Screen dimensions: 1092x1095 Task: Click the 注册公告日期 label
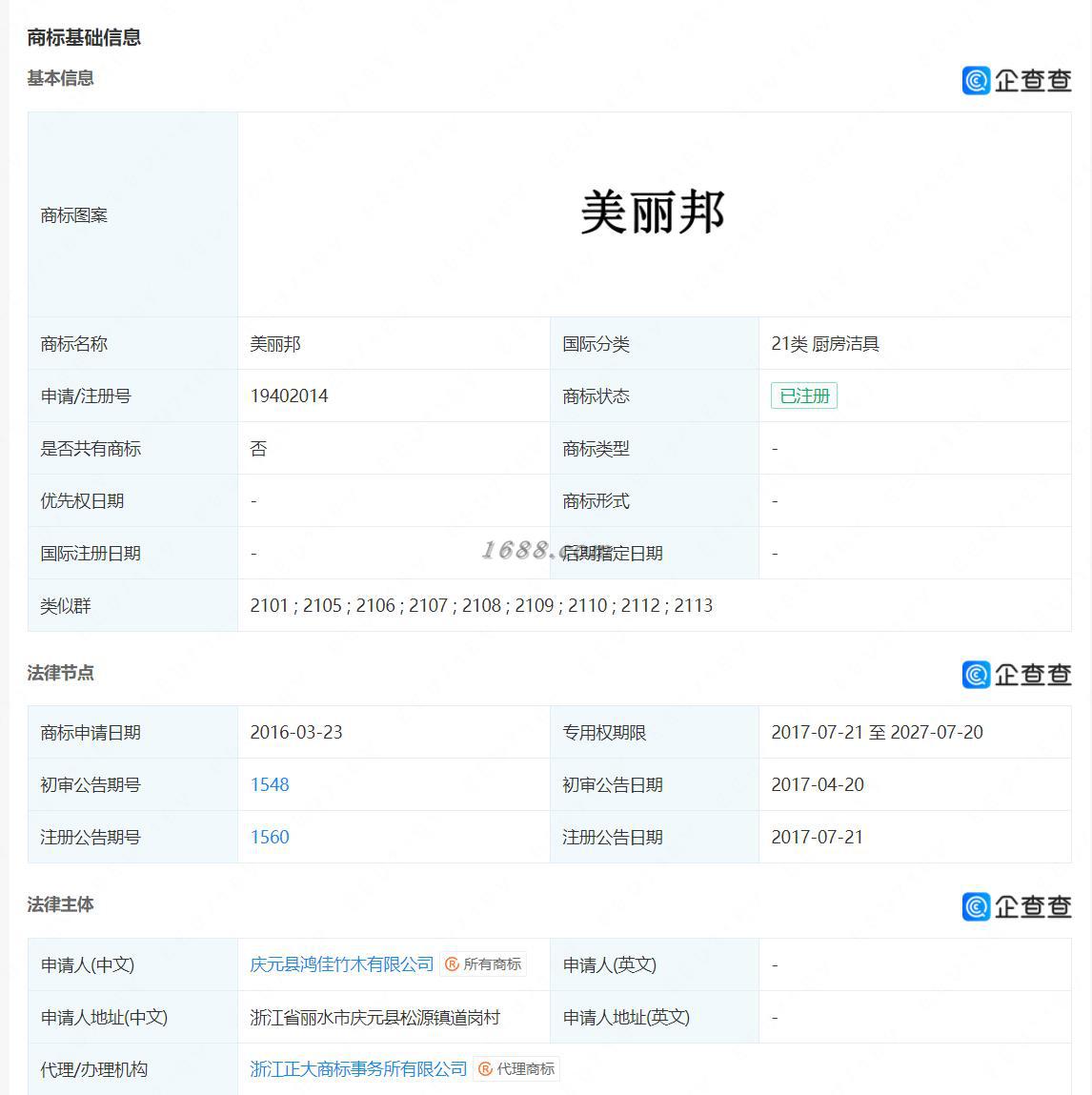click(x=613, y=838)
